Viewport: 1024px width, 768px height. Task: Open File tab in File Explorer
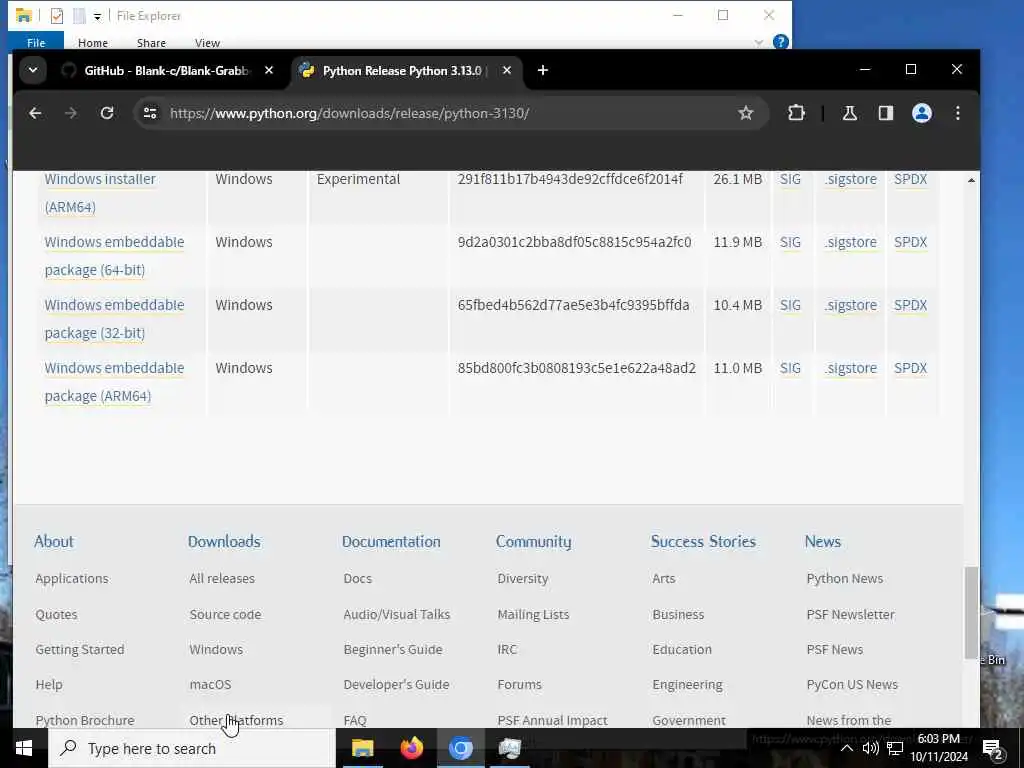(36, 42)
